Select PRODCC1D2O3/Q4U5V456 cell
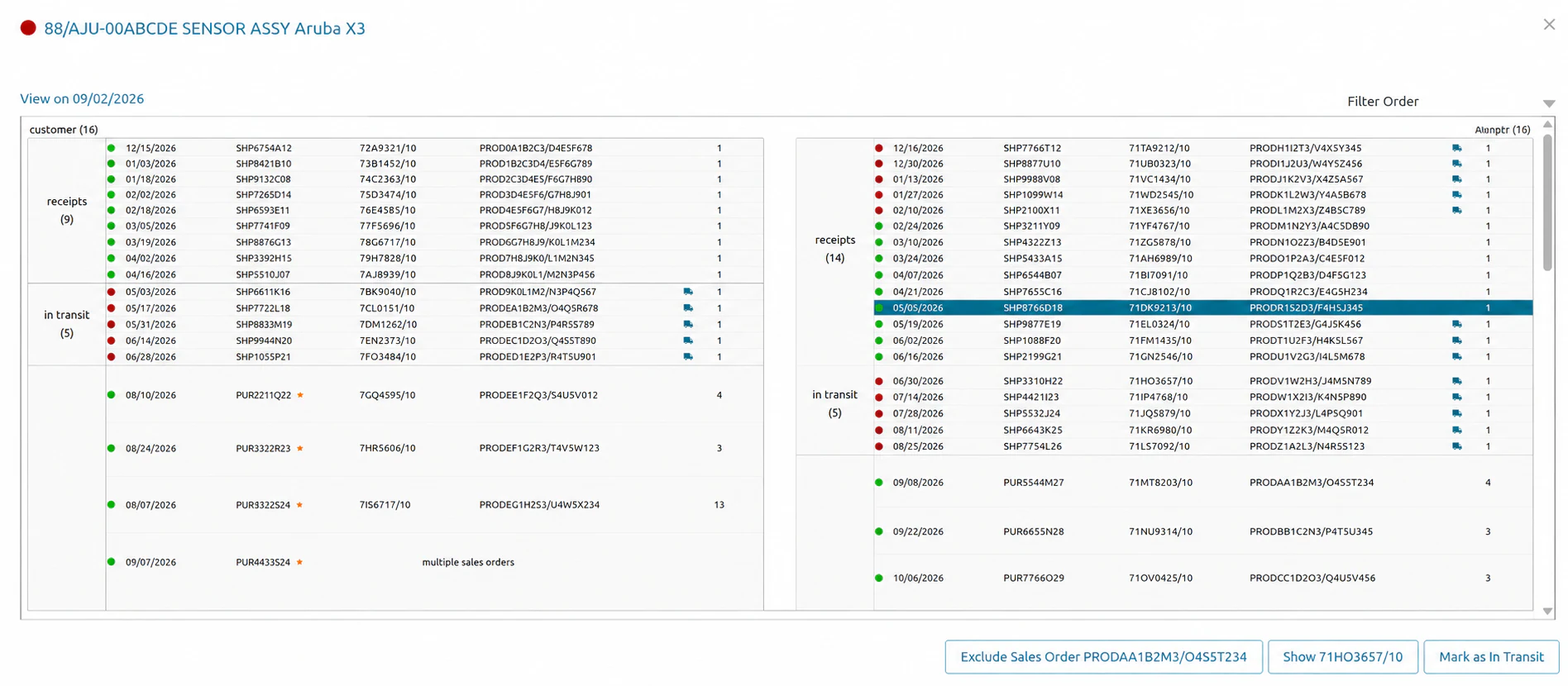 (1312, 579)
